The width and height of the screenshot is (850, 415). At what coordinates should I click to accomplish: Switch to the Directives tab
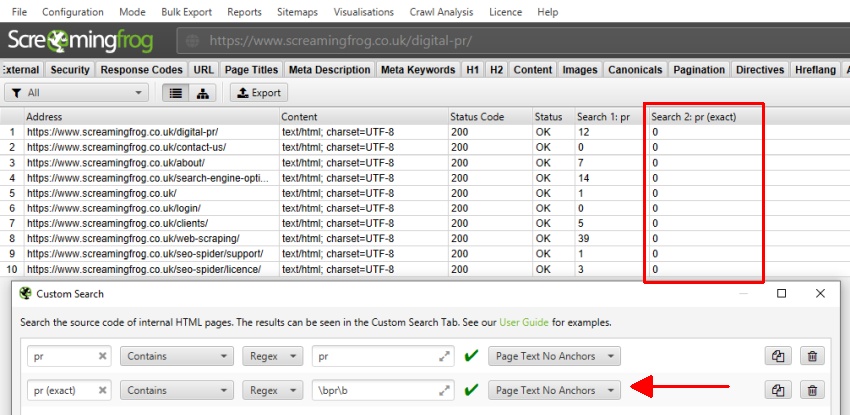coord(760,70)
